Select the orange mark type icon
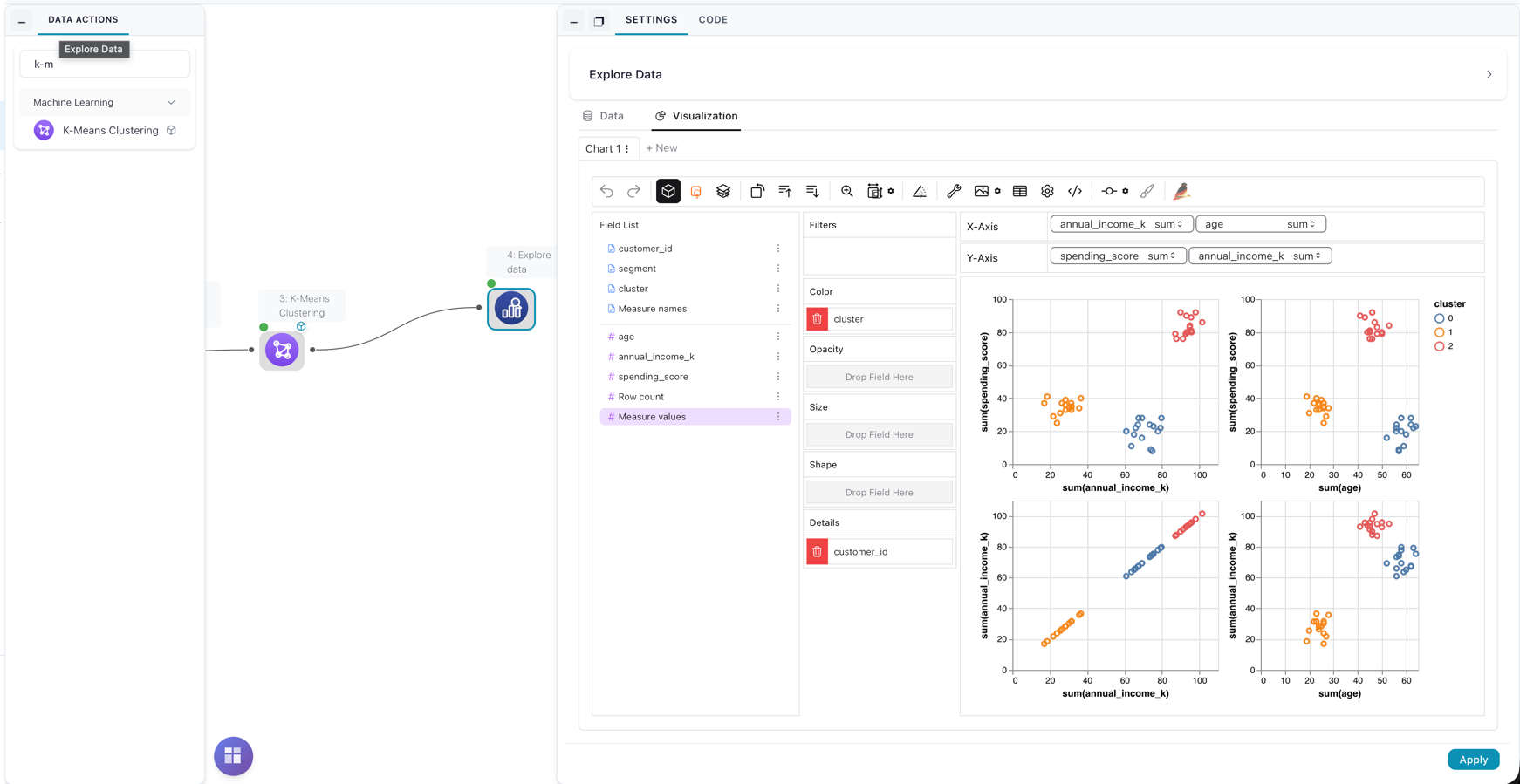This screenshot has height=784, width=1520. [695, 191]
